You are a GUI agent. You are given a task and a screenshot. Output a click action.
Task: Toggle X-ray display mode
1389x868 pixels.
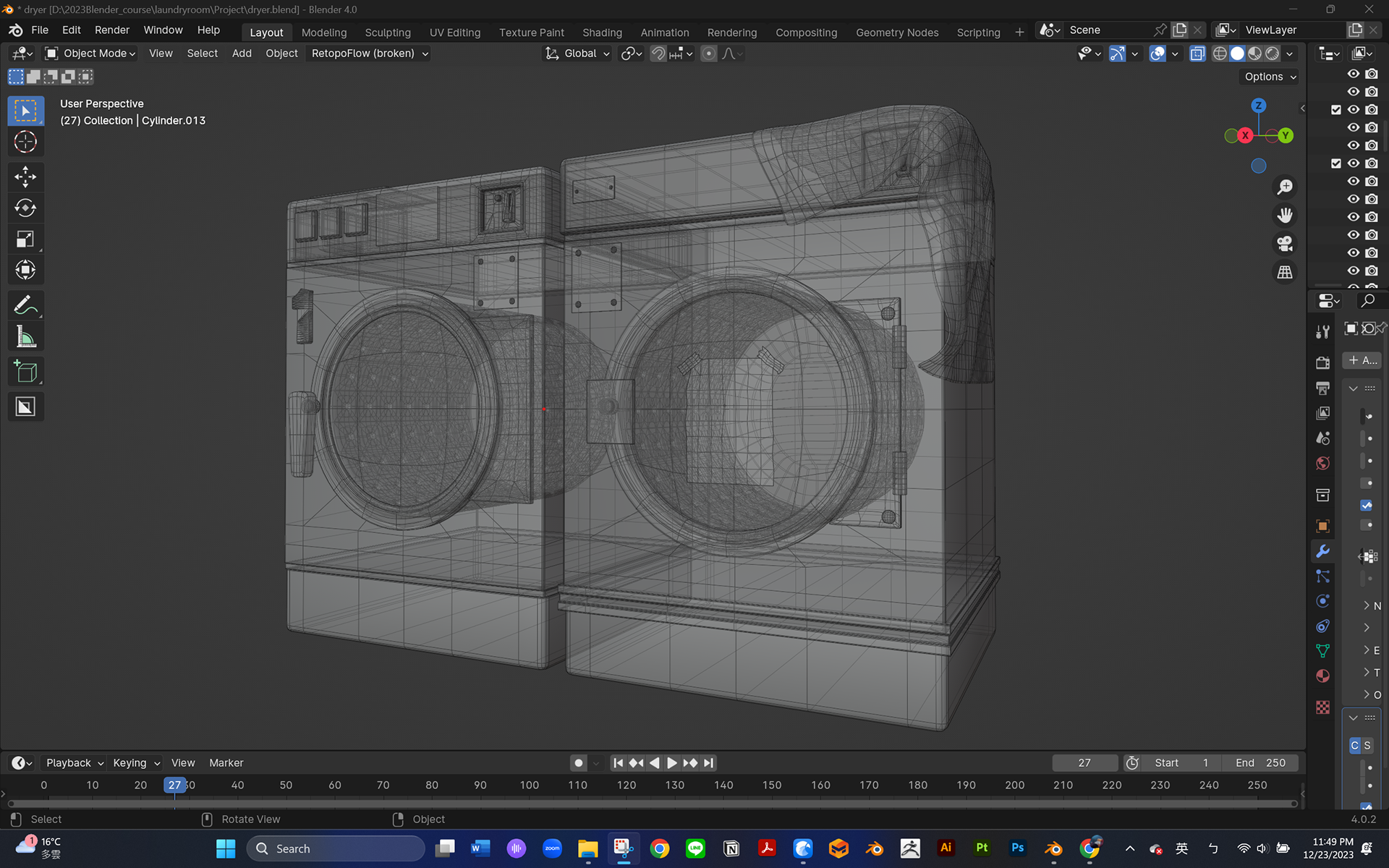[1197, 54]
